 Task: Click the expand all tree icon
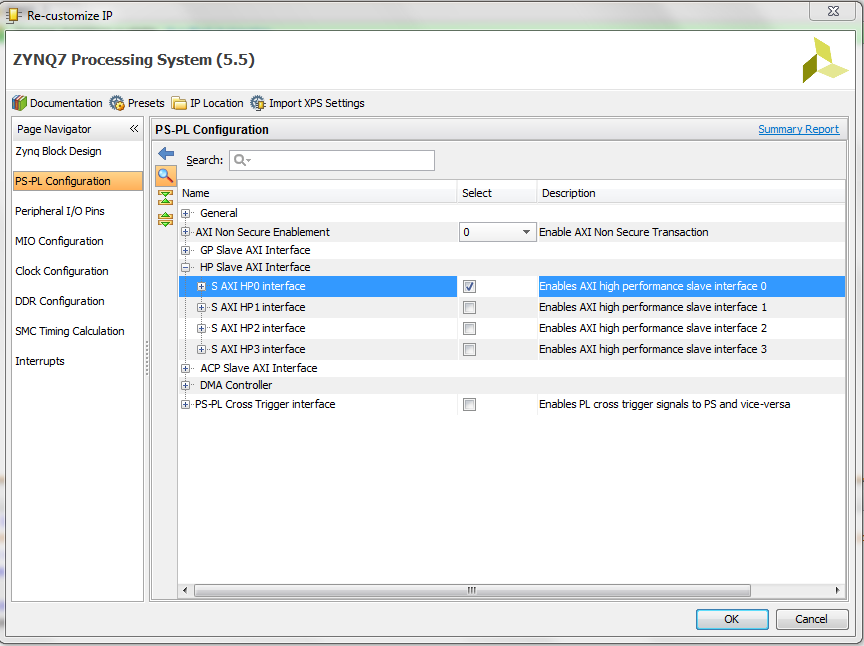click(165, 219)
